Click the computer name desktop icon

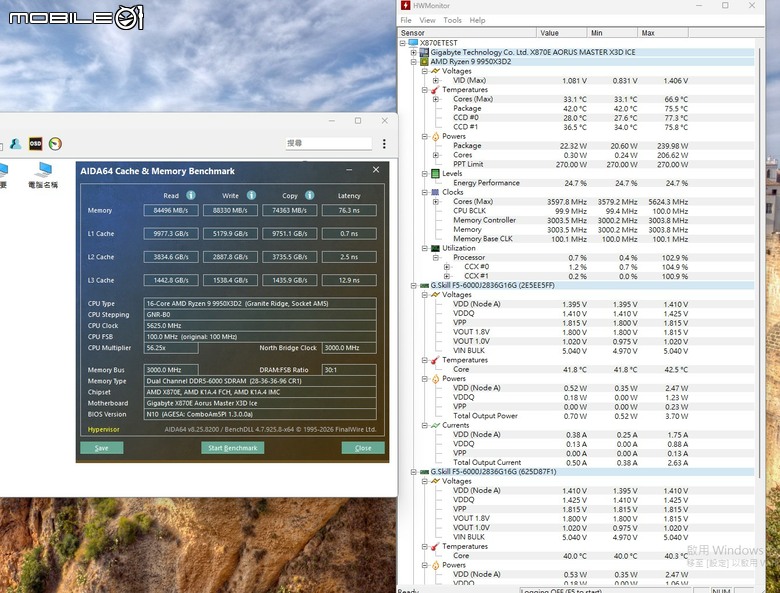[43, 175]
